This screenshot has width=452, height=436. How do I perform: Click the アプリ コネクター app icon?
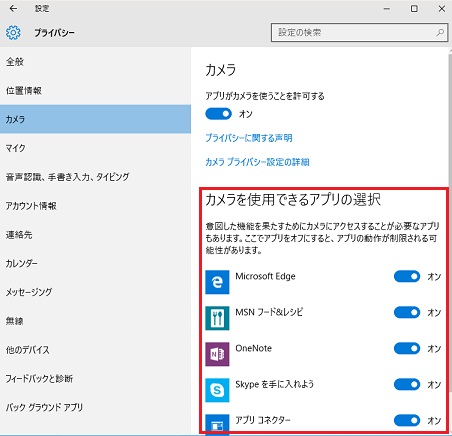pyautogui.click(x=217, y=424)
